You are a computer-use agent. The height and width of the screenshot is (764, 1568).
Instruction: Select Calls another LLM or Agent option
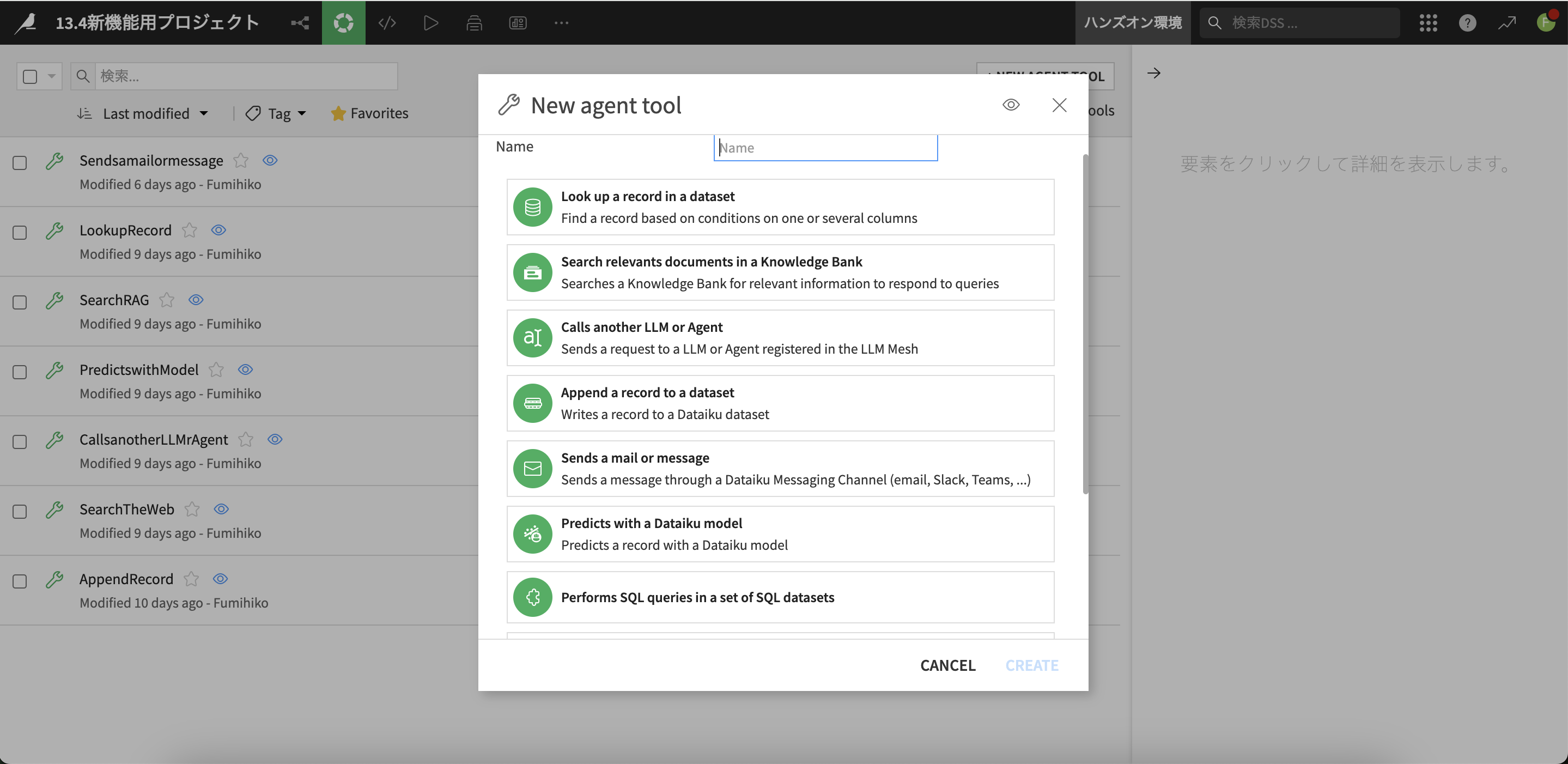pos(780,338)
